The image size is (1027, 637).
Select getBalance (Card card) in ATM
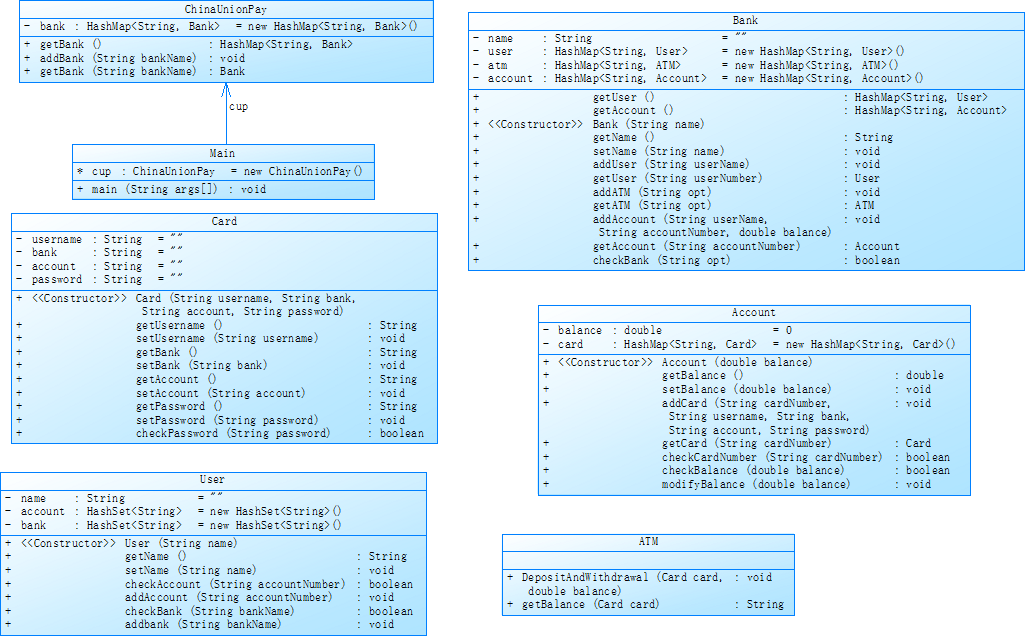[x=645, y=604]
